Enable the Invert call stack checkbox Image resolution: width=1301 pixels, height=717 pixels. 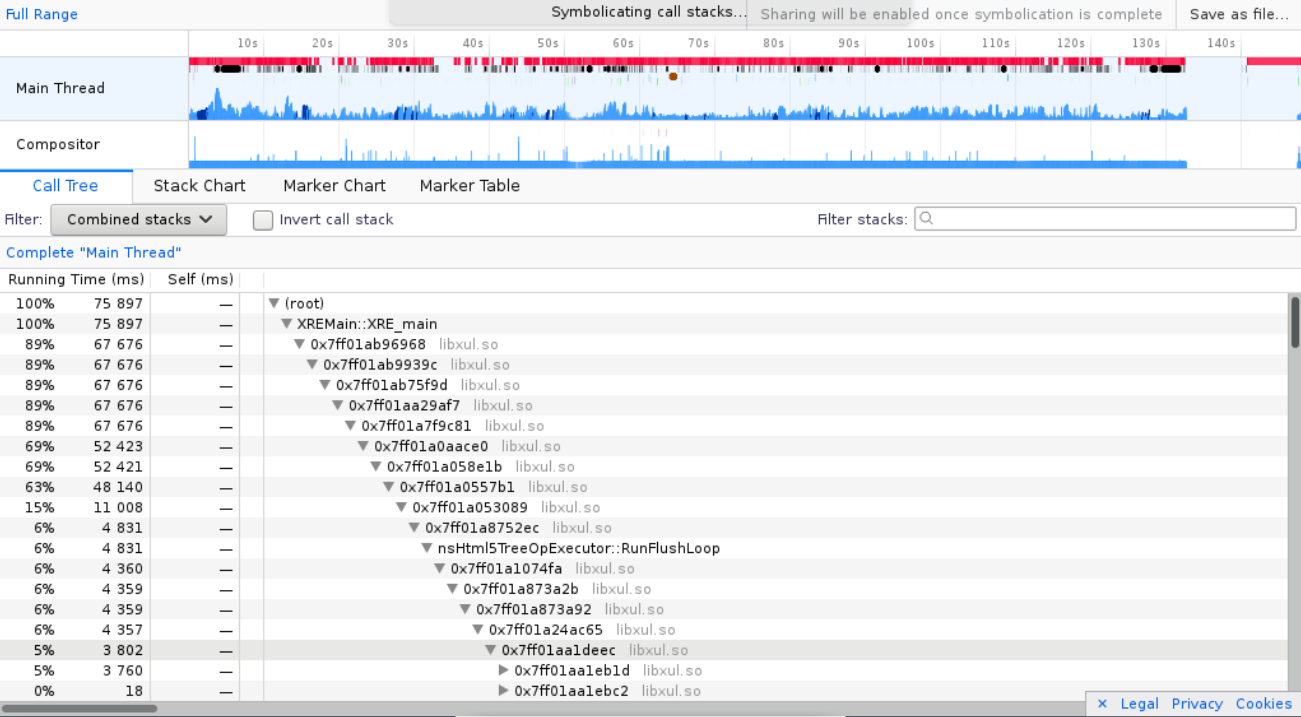tap(263, 220)
